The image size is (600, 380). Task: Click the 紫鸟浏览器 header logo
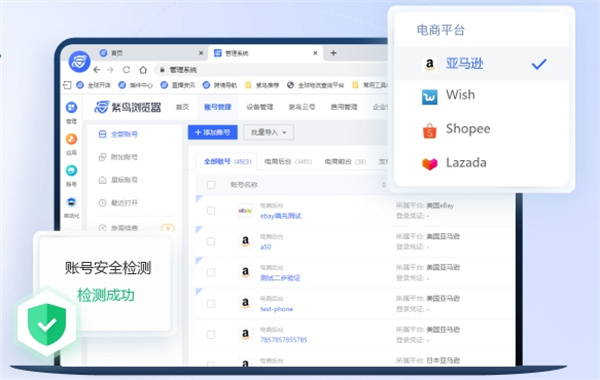point(128,107)
